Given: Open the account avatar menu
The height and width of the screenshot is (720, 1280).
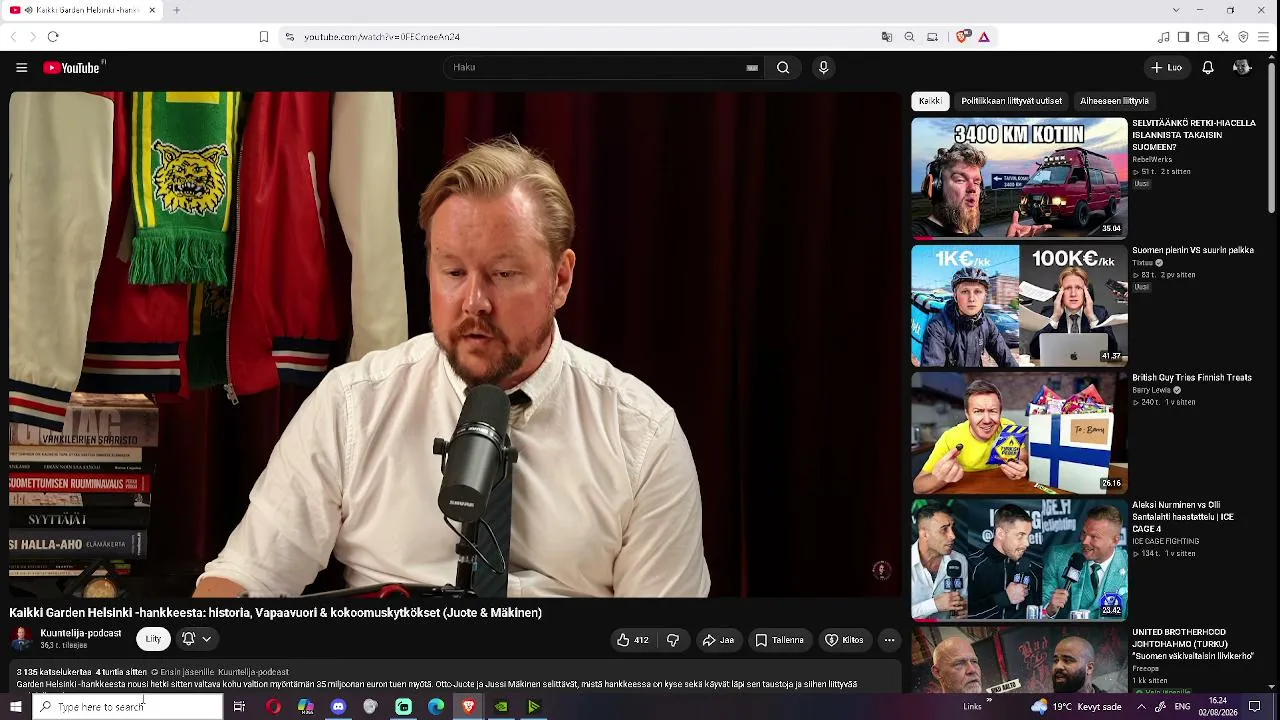Looking at the screenshot, I should [1242, 68].
